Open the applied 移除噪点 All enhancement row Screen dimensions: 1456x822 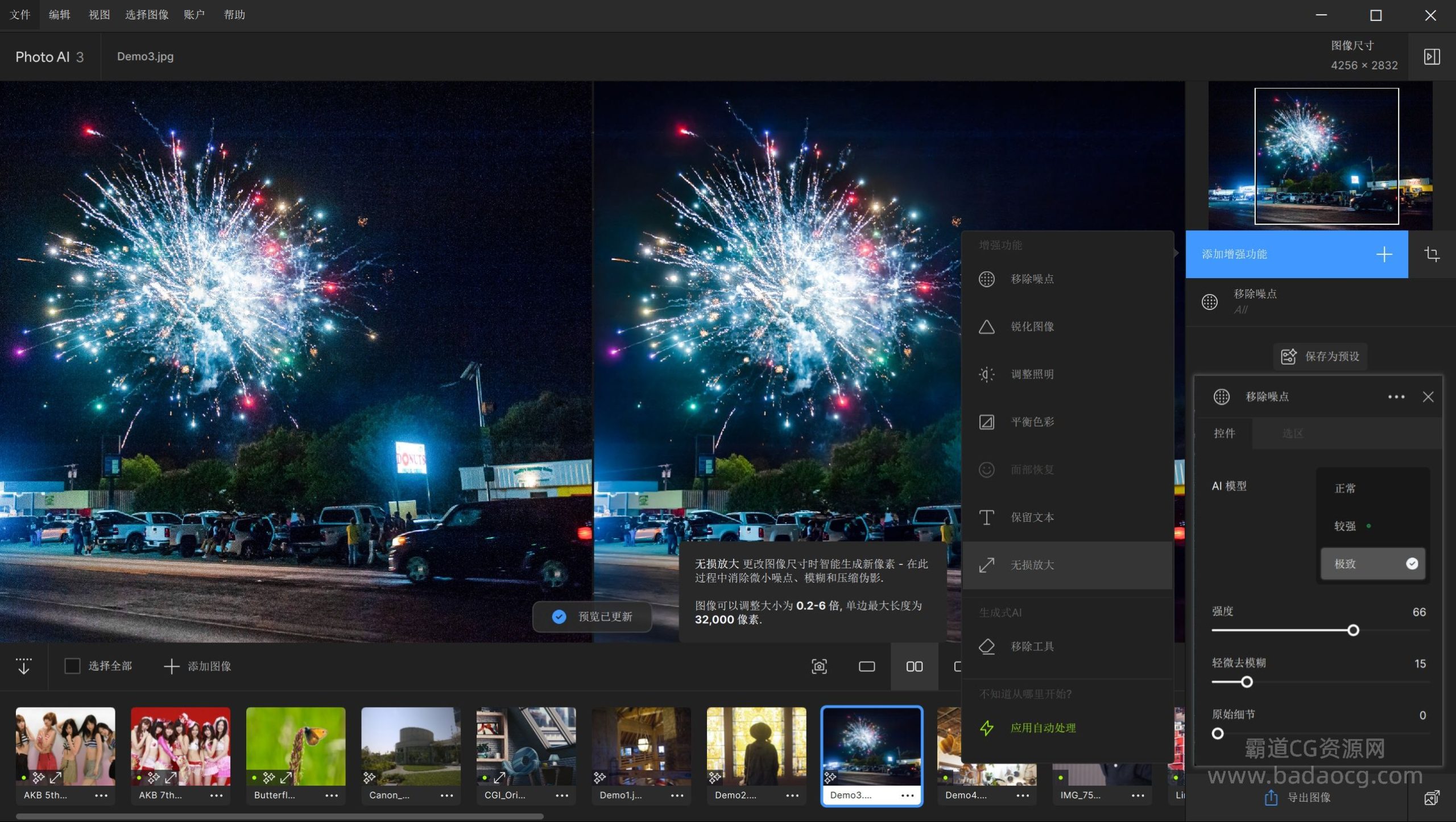1319,301
